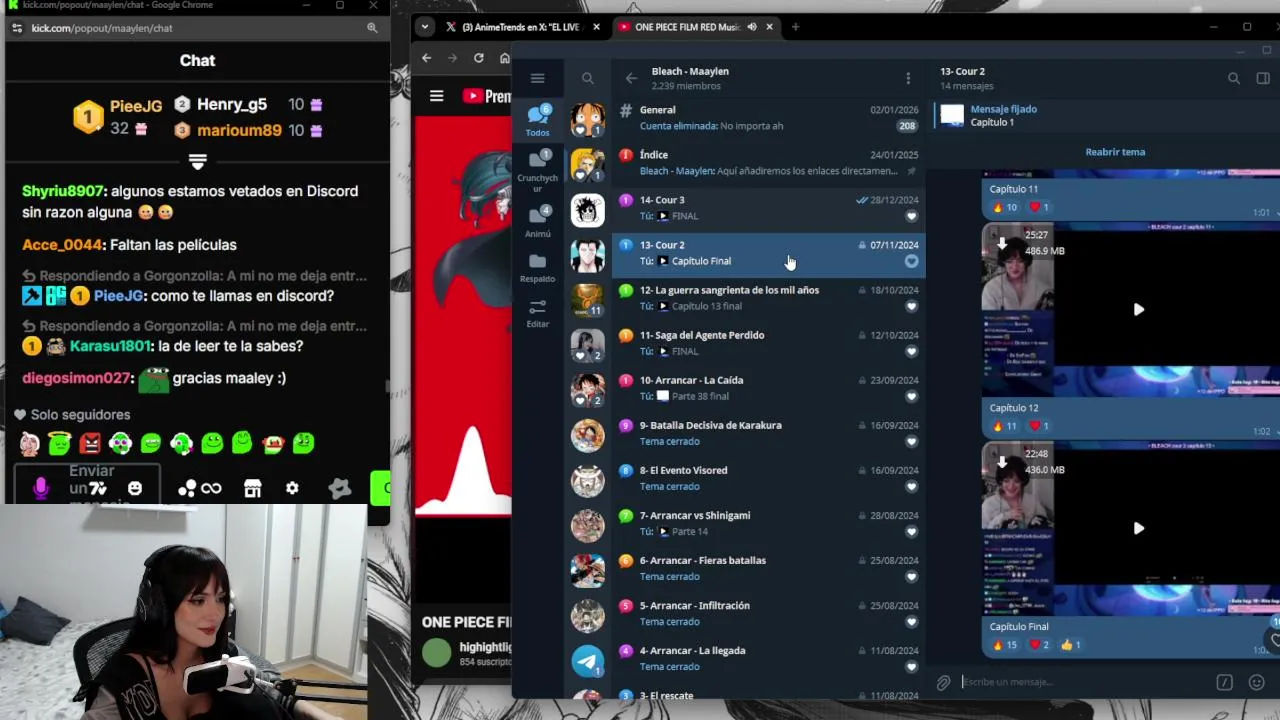Click the heart reaction with count 2
This screenshot has height=720, width=1280.
click(1040, 645)
